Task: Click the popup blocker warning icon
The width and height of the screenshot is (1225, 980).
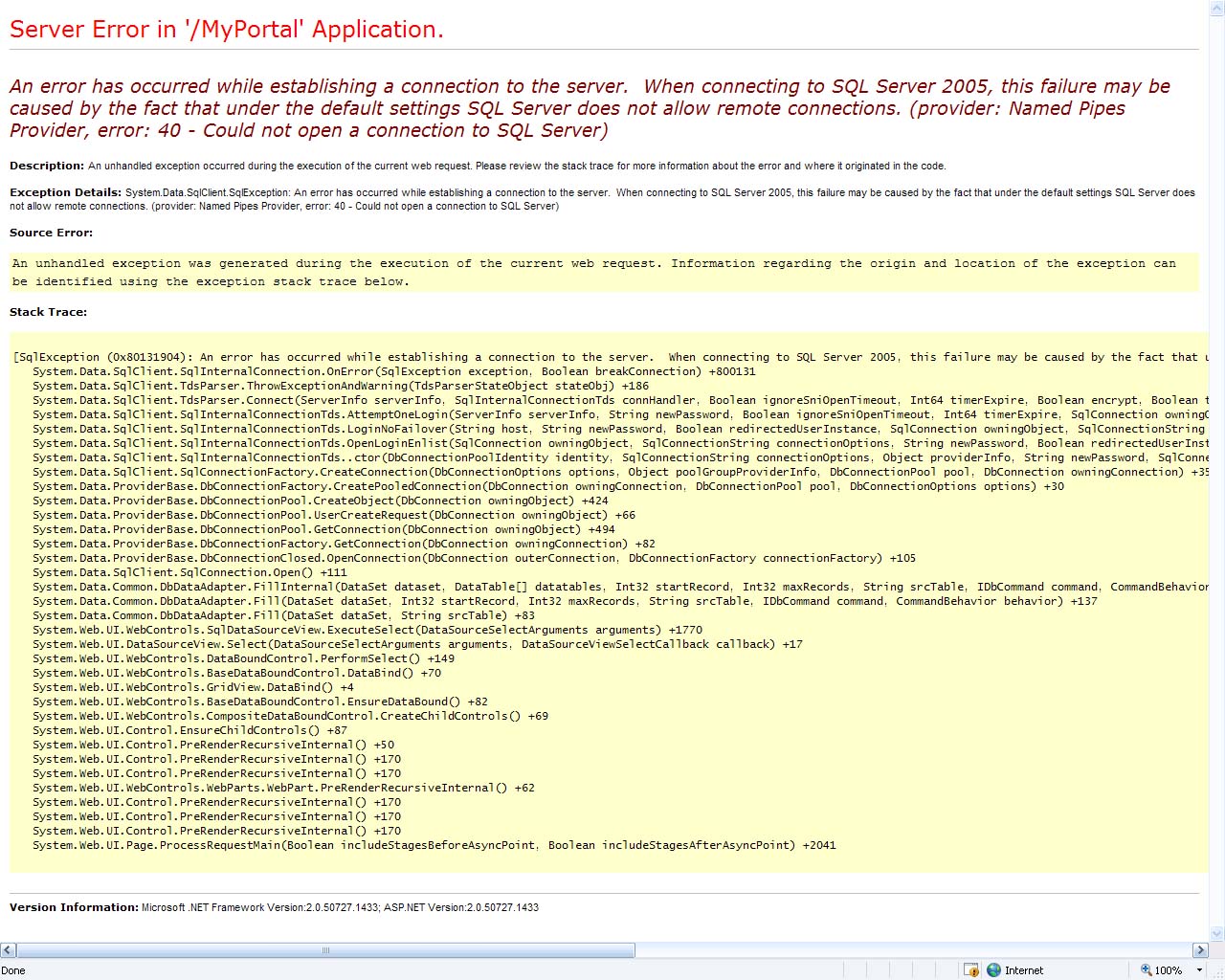Action: (x=971, y=969)
